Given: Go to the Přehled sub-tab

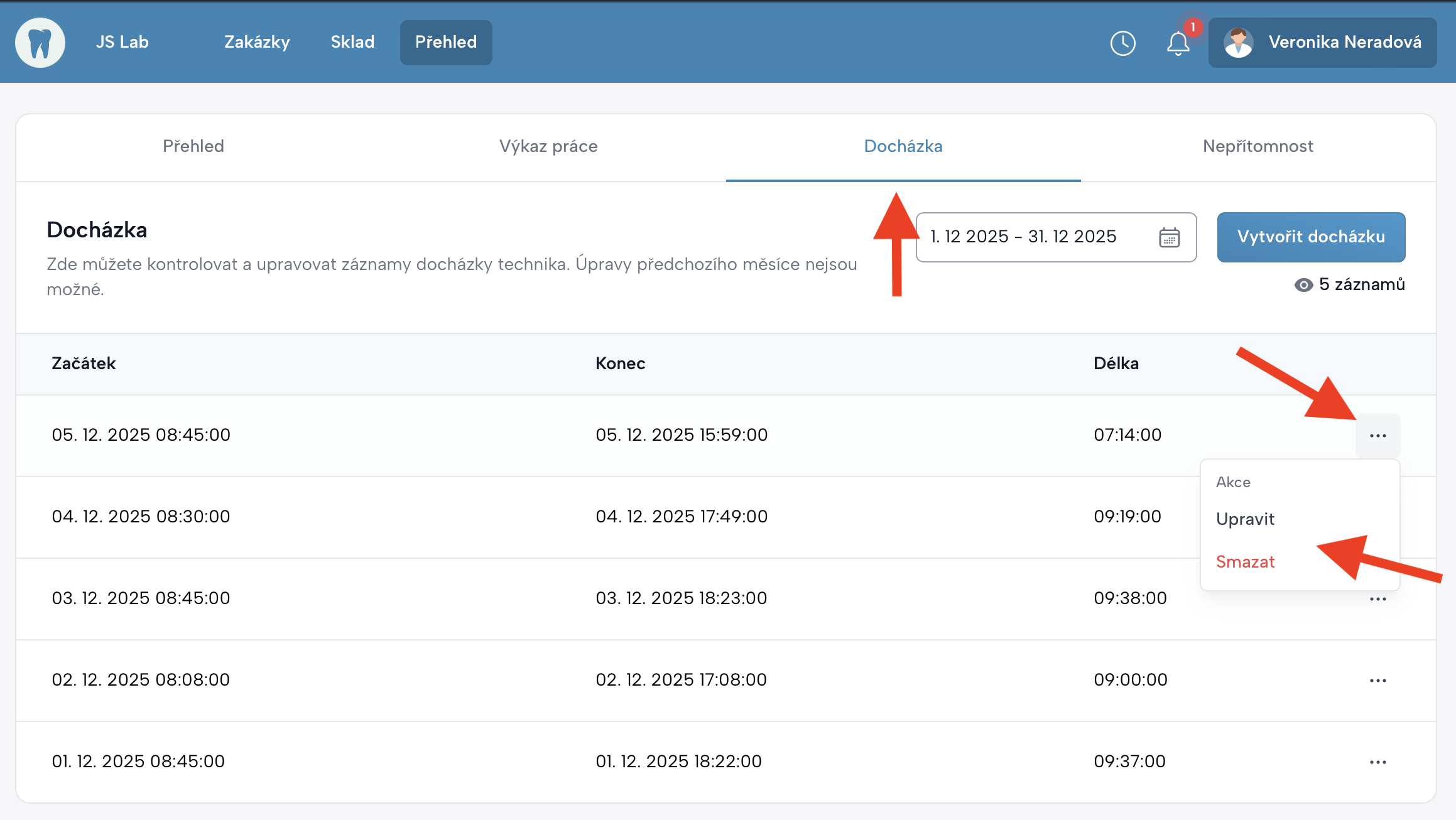Looking at the screenshot, I should 193,146.
